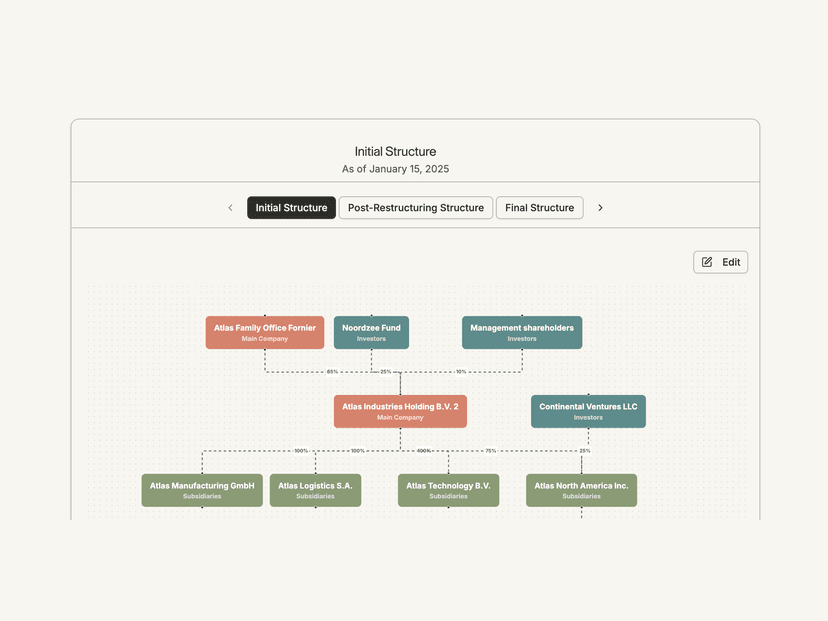Click the pencil icon in Edit button

click(707, 262)
